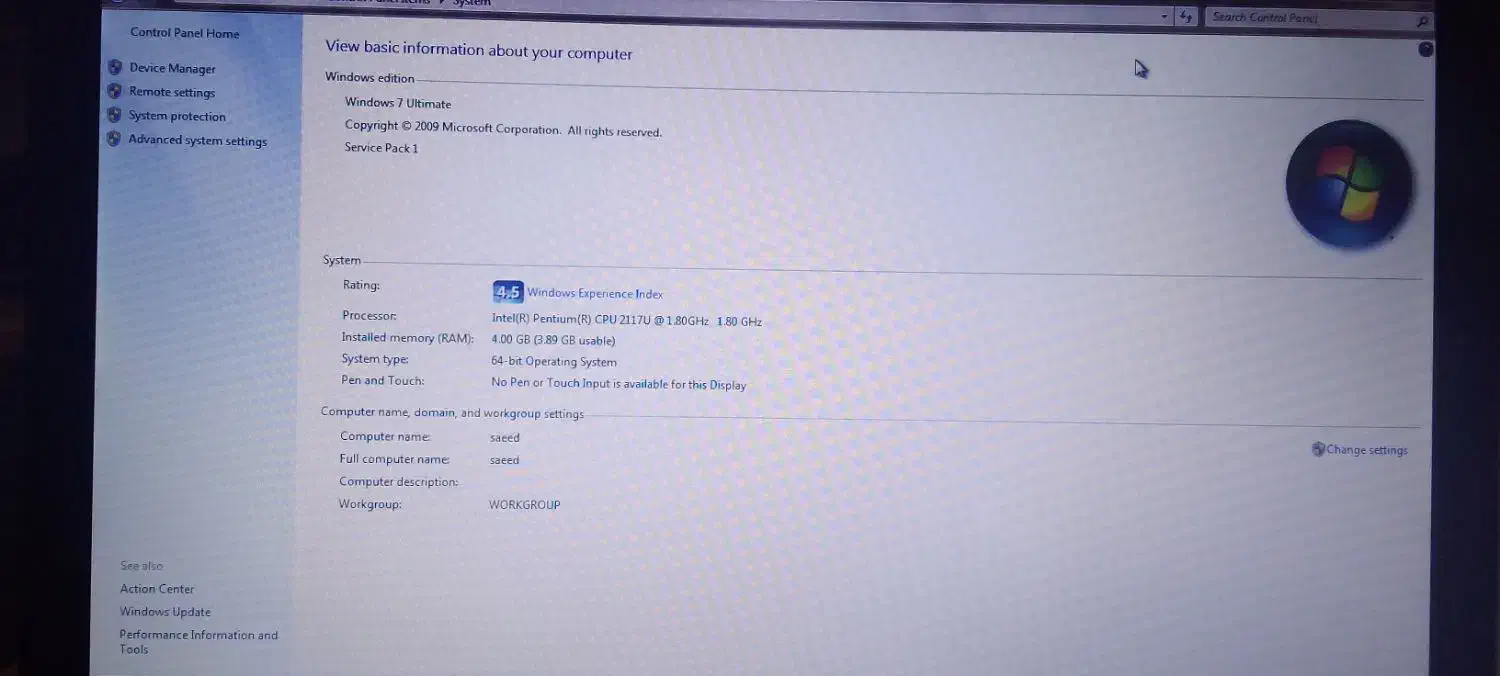Open Performance Information and Tools link
Screen dimensions: 1500x676
(x=198, y=642)
